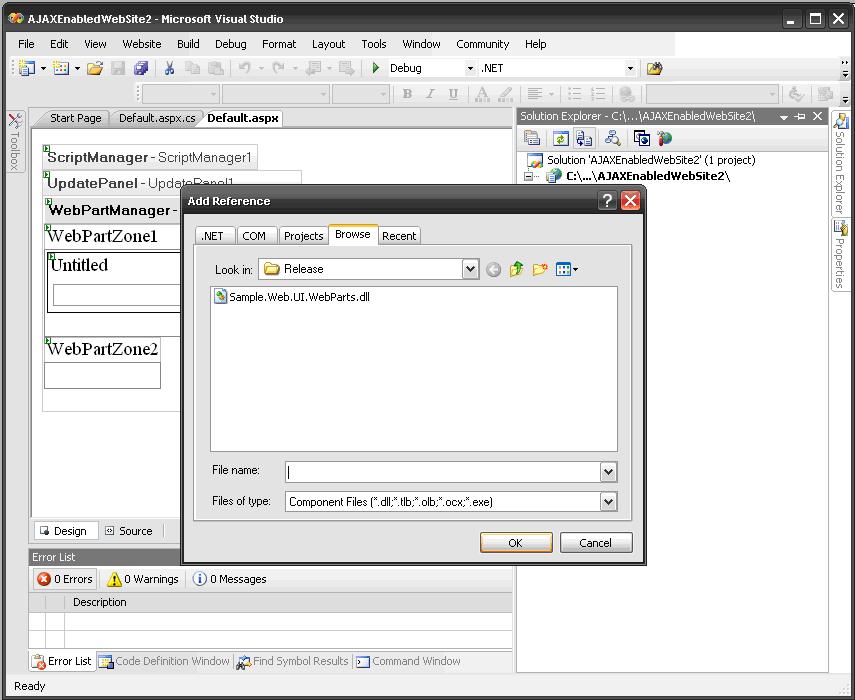Open the New Project dropdown arrow
The height and width of the screenshot is (700, 855).
tap(43, 69)
